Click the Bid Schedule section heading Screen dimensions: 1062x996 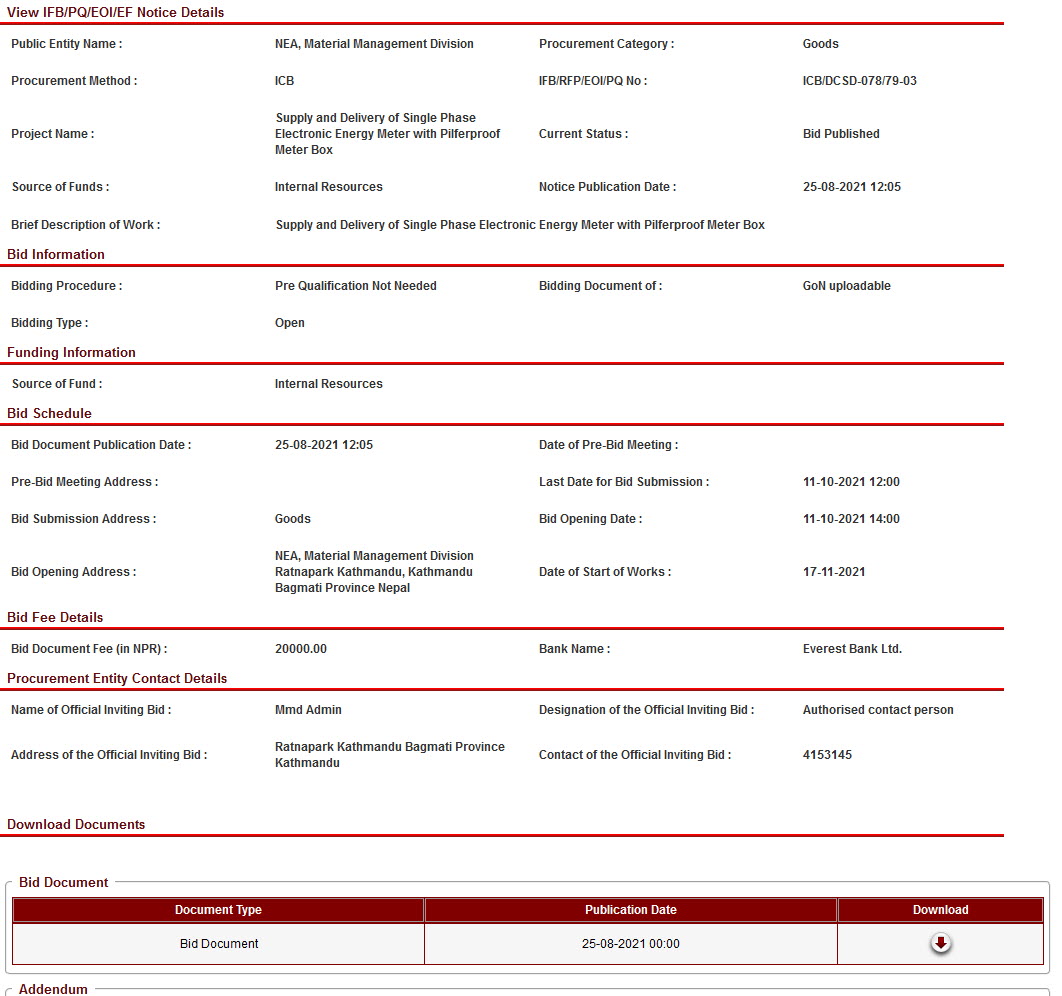(x=49, y=413)
